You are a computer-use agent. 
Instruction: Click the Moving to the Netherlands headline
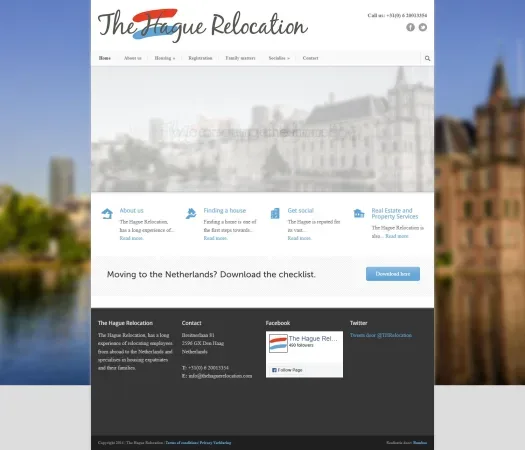[211, 274]
